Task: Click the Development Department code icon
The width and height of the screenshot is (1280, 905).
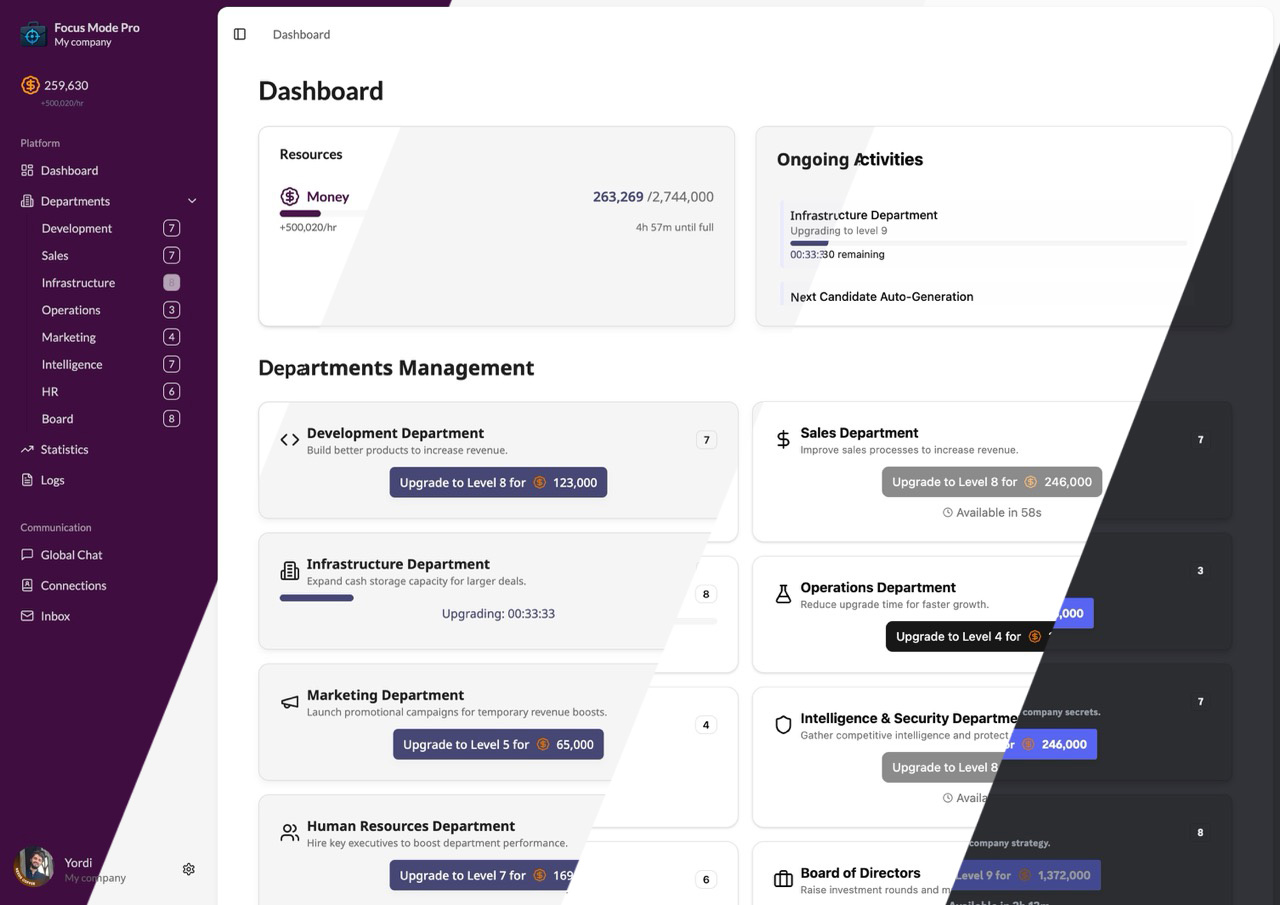Action: coord(289,440)
